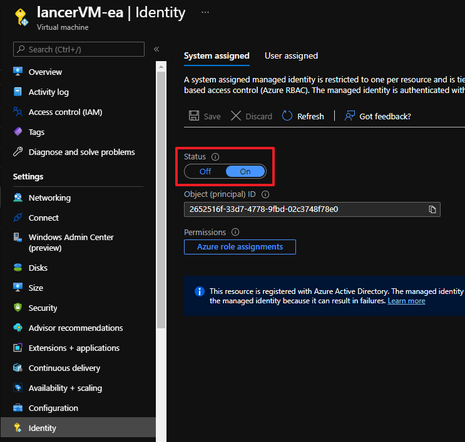Click the Search (Ctrl+/) input field
Viewport: 465px width, 442px height.
tap(79, 49)
